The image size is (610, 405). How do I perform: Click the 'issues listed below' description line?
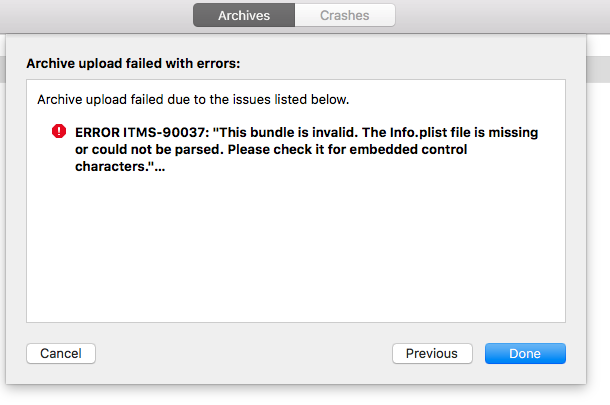(193, 100)
